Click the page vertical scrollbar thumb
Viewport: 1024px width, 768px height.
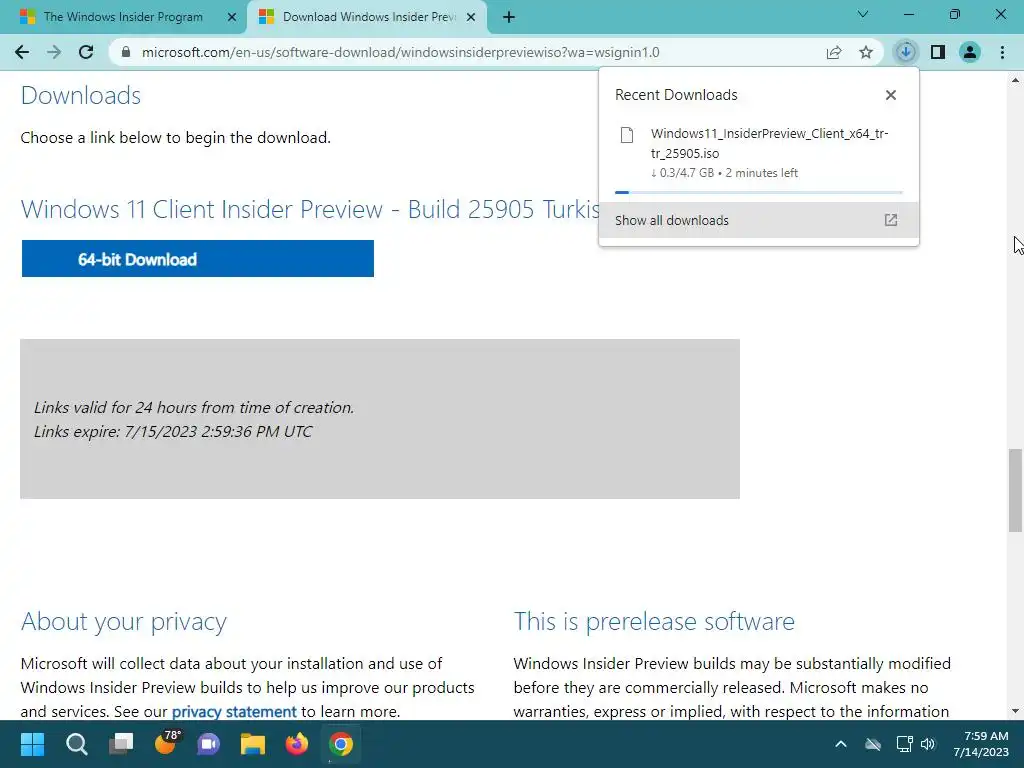coord(1015,490)
